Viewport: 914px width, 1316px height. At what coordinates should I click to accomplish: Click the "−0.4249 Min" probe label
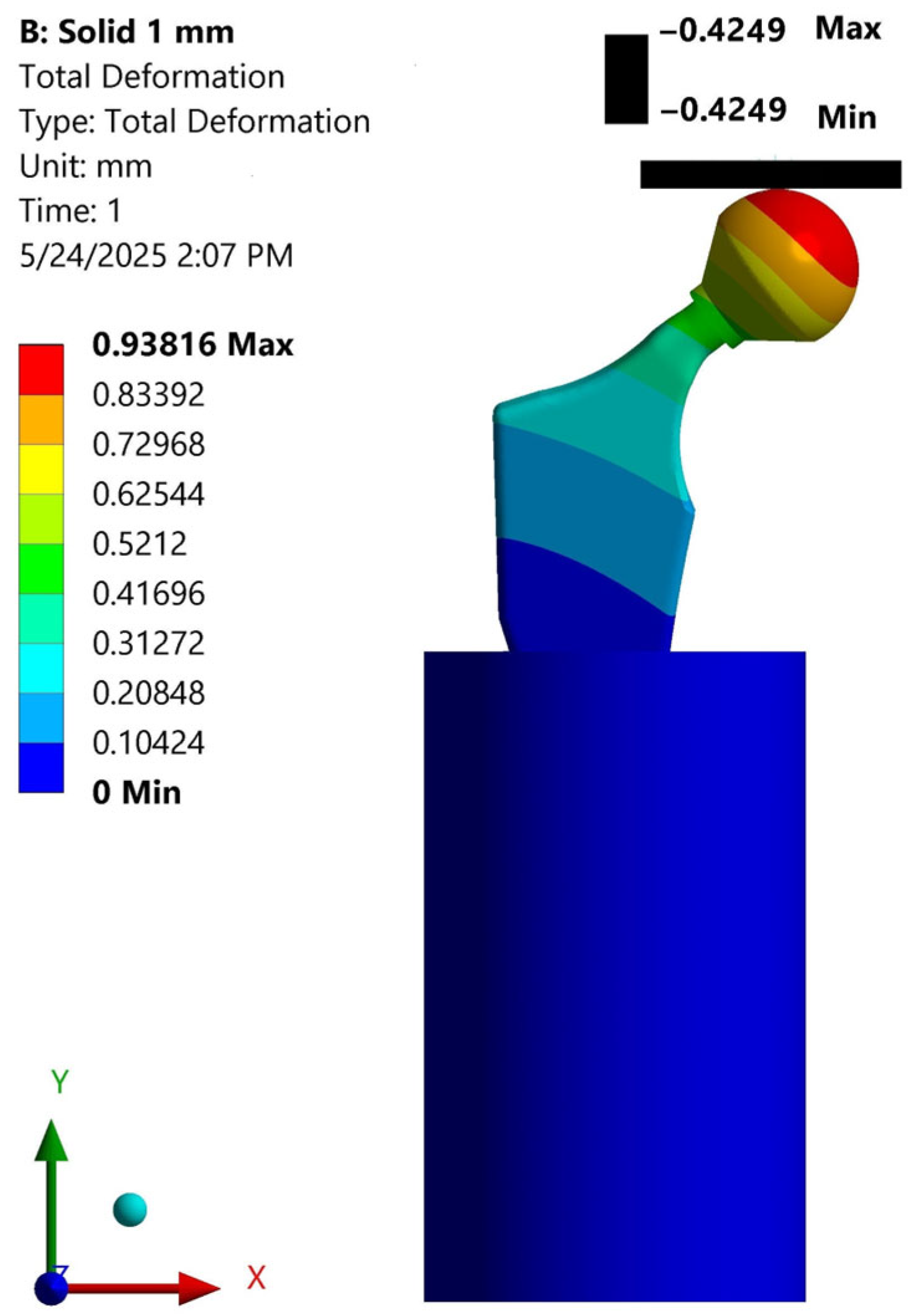point(769,113)
